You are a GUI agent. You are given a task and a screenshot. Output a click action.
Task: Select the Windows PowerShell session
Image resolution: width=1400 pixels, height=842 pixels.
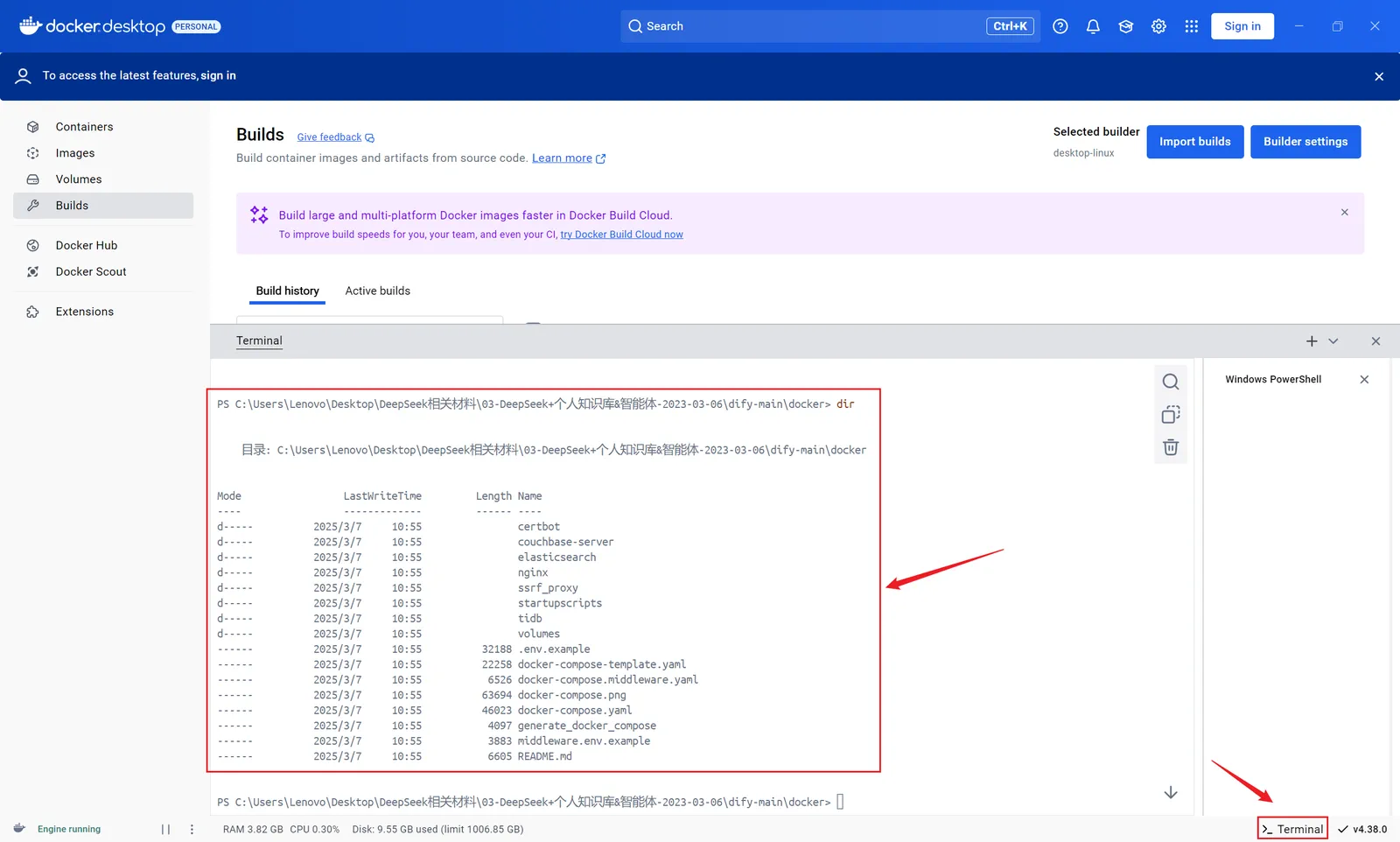click(1273, 380)
